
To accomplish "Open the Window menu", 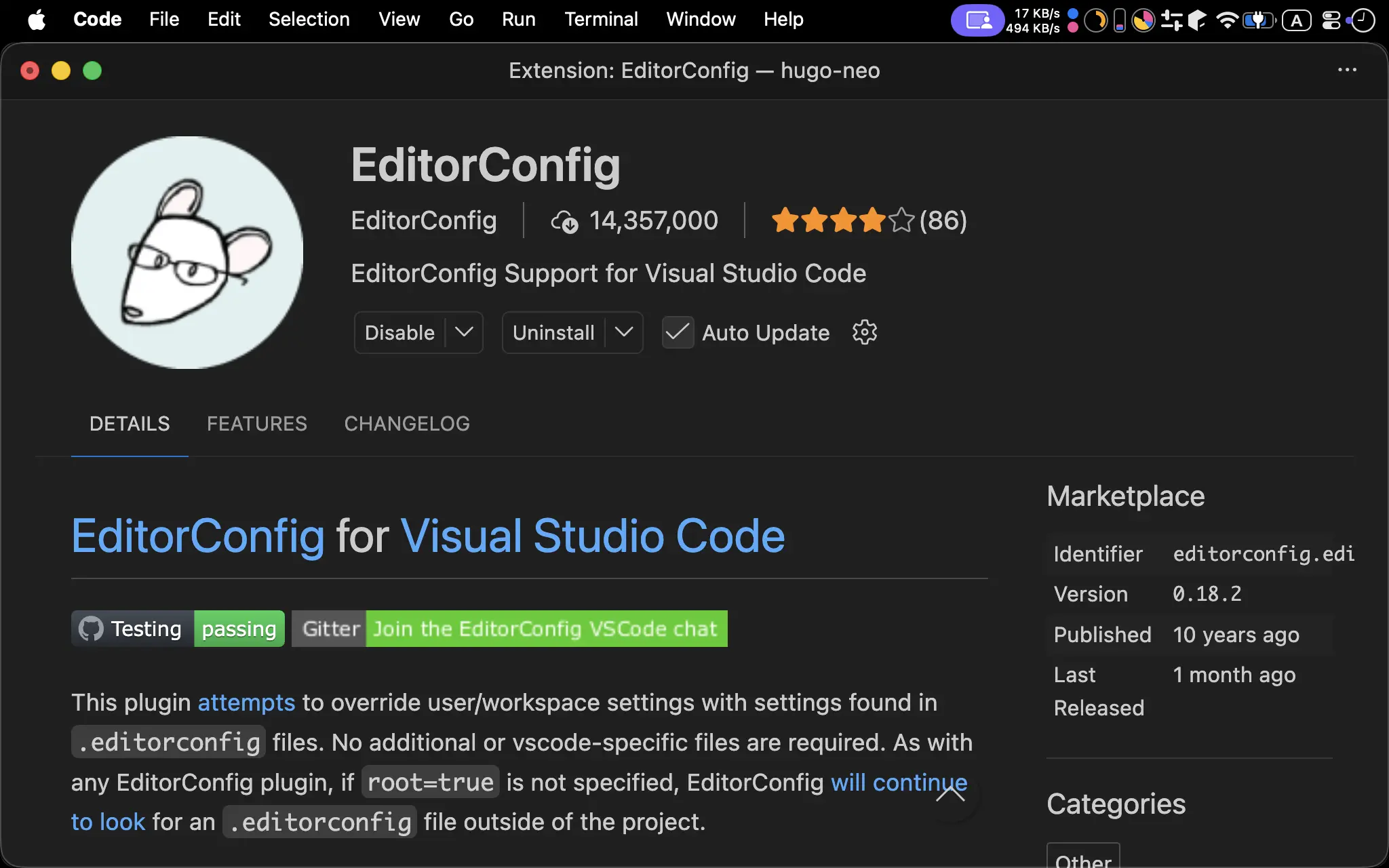I will point(701,20).
